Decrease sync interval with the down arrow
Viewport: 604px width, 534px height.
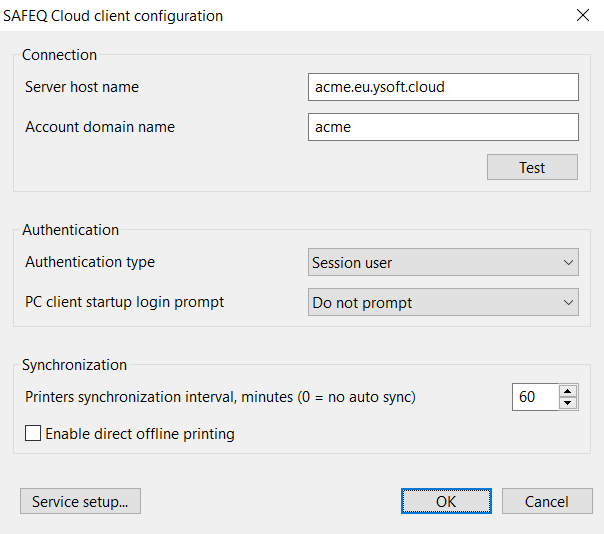pos(568,403)
